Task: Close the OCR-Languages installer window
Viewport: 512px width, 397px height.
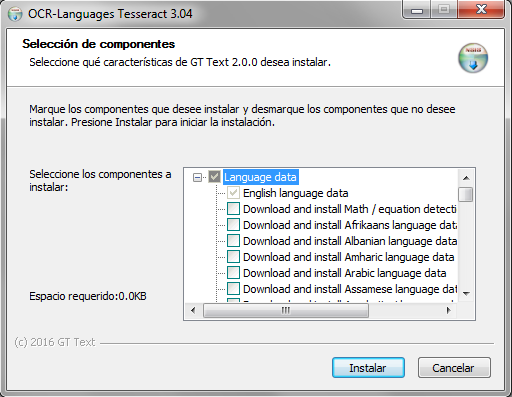Action: (x=481, y=9)
